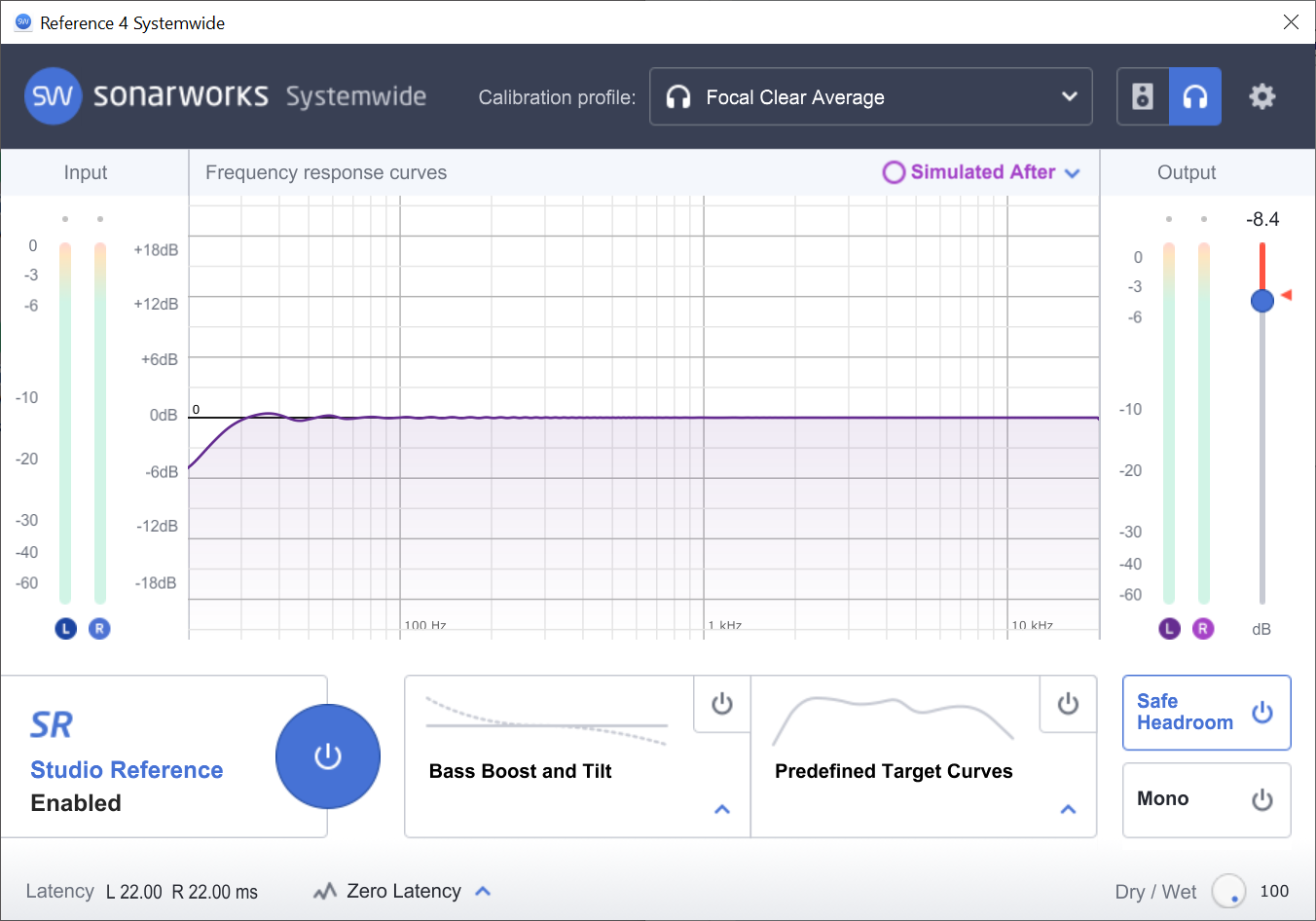Toggle Bass Boost and Tilt power

[721, 704]
